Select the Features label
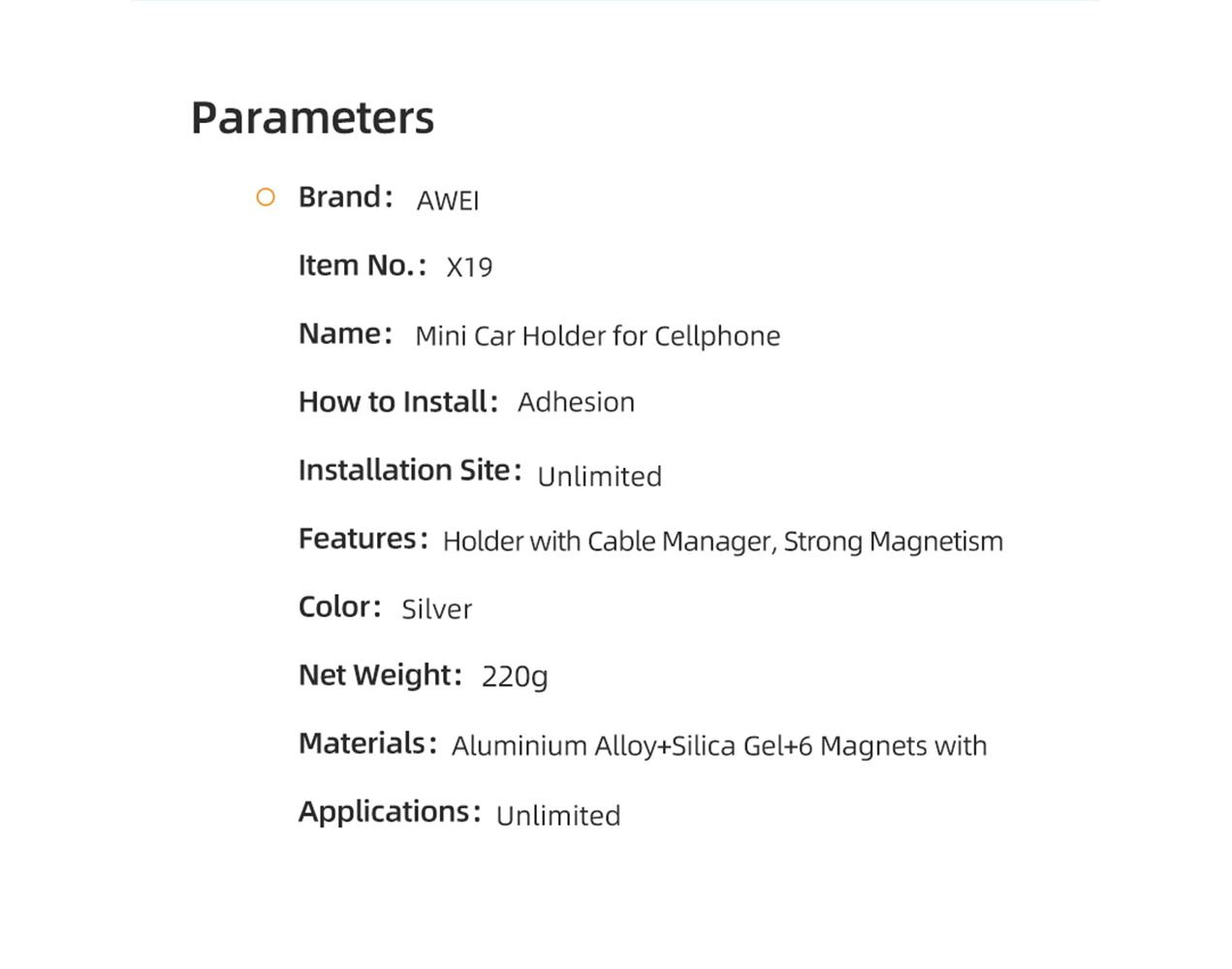Image resolution: width=1232 pixels, height=969 pixels. coord(363,538)
